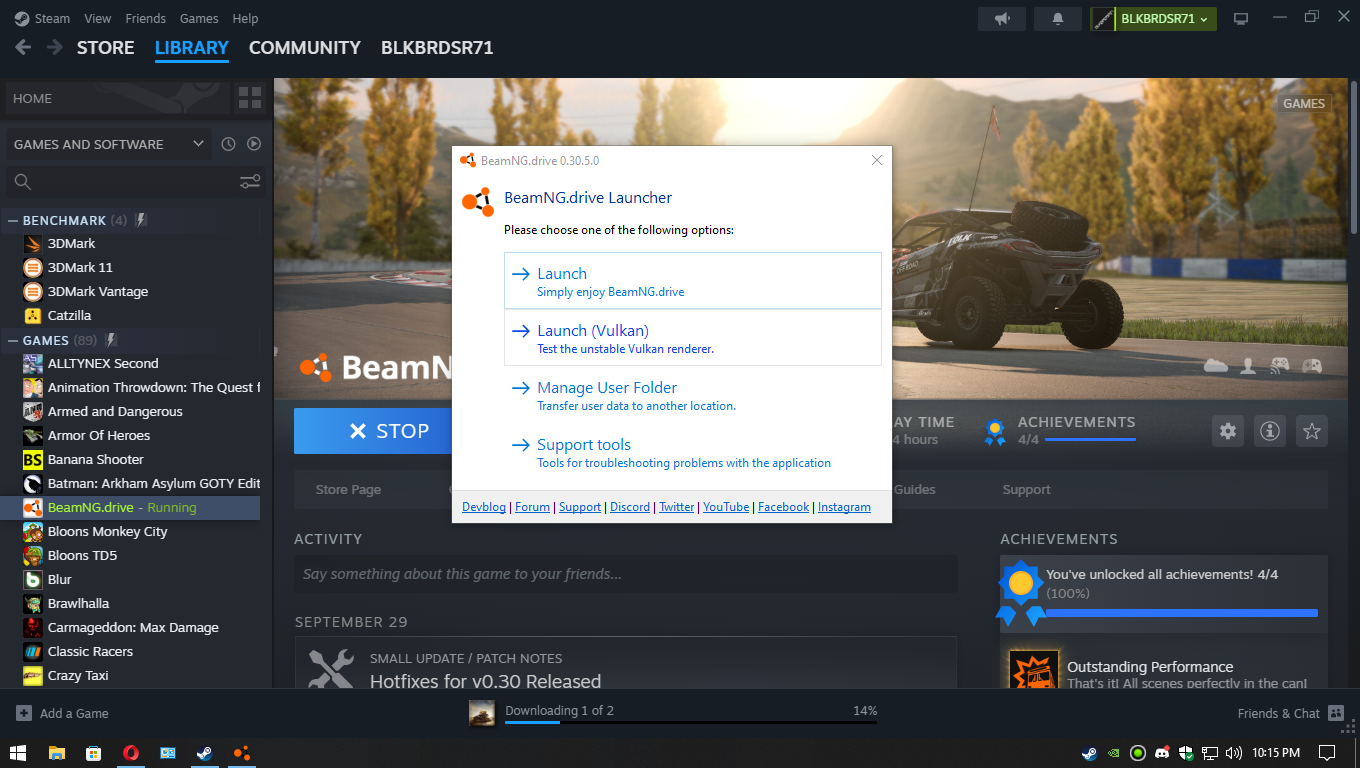This screenshot has height=768, width=1360.
Task: Close the BeamNG.drive launcher window
Action: click(877, 160)
